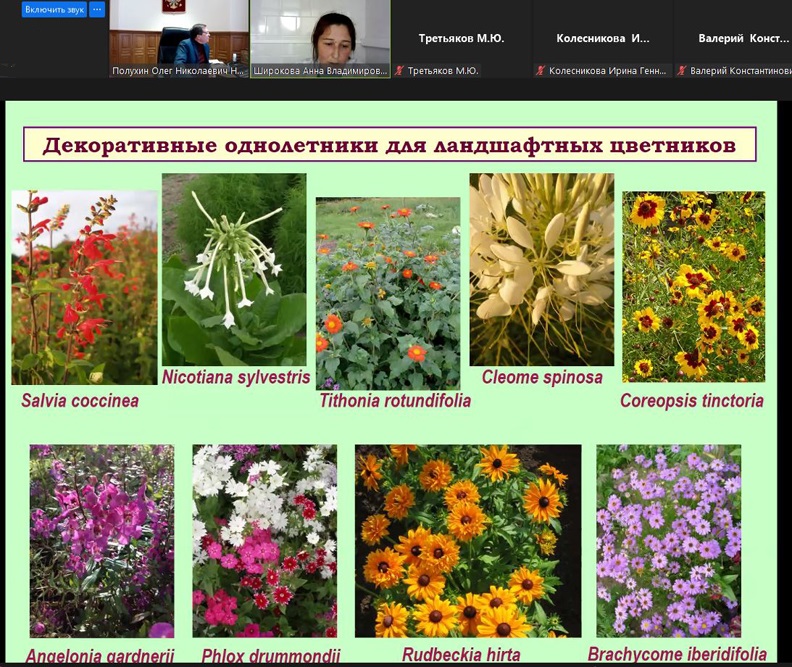Click the slide title 'Декоративные однолетники' heading
The height and width of the screenshot is (667, 792).
[x=389, y=146]
